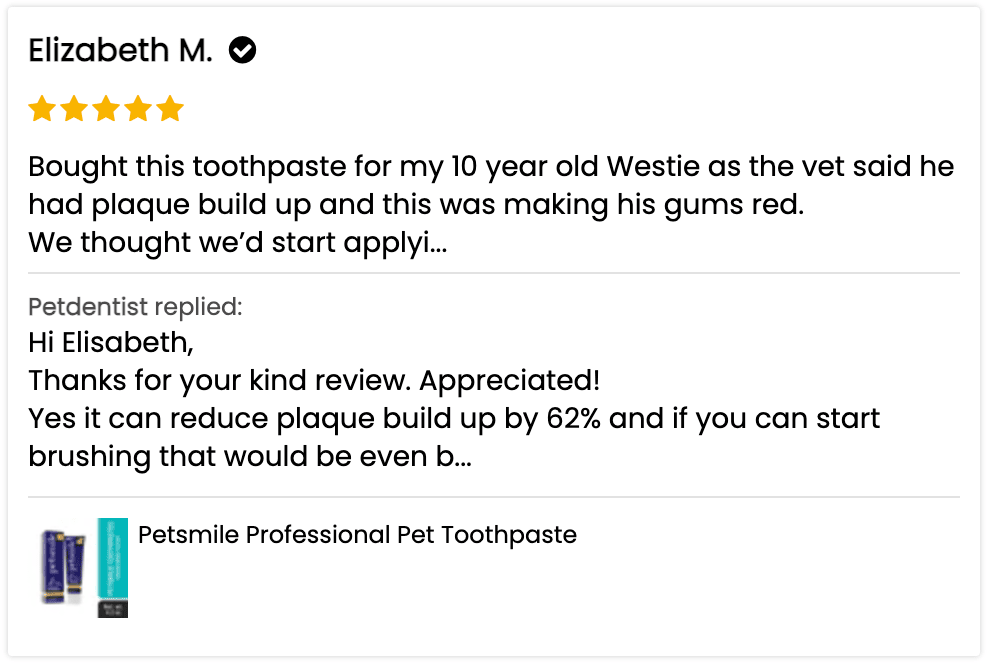Click the verified badge beside Elizabeth M.
990x664 pixels.
pyautogui.click(x=243, y=49)
